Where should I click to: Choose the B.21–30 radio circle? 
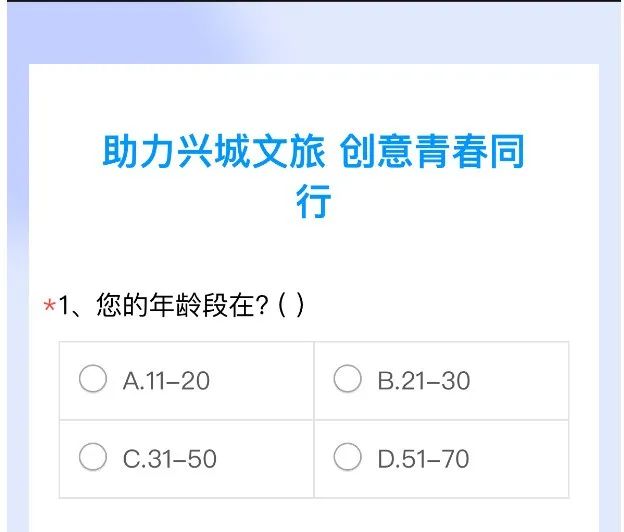point(347,380)
